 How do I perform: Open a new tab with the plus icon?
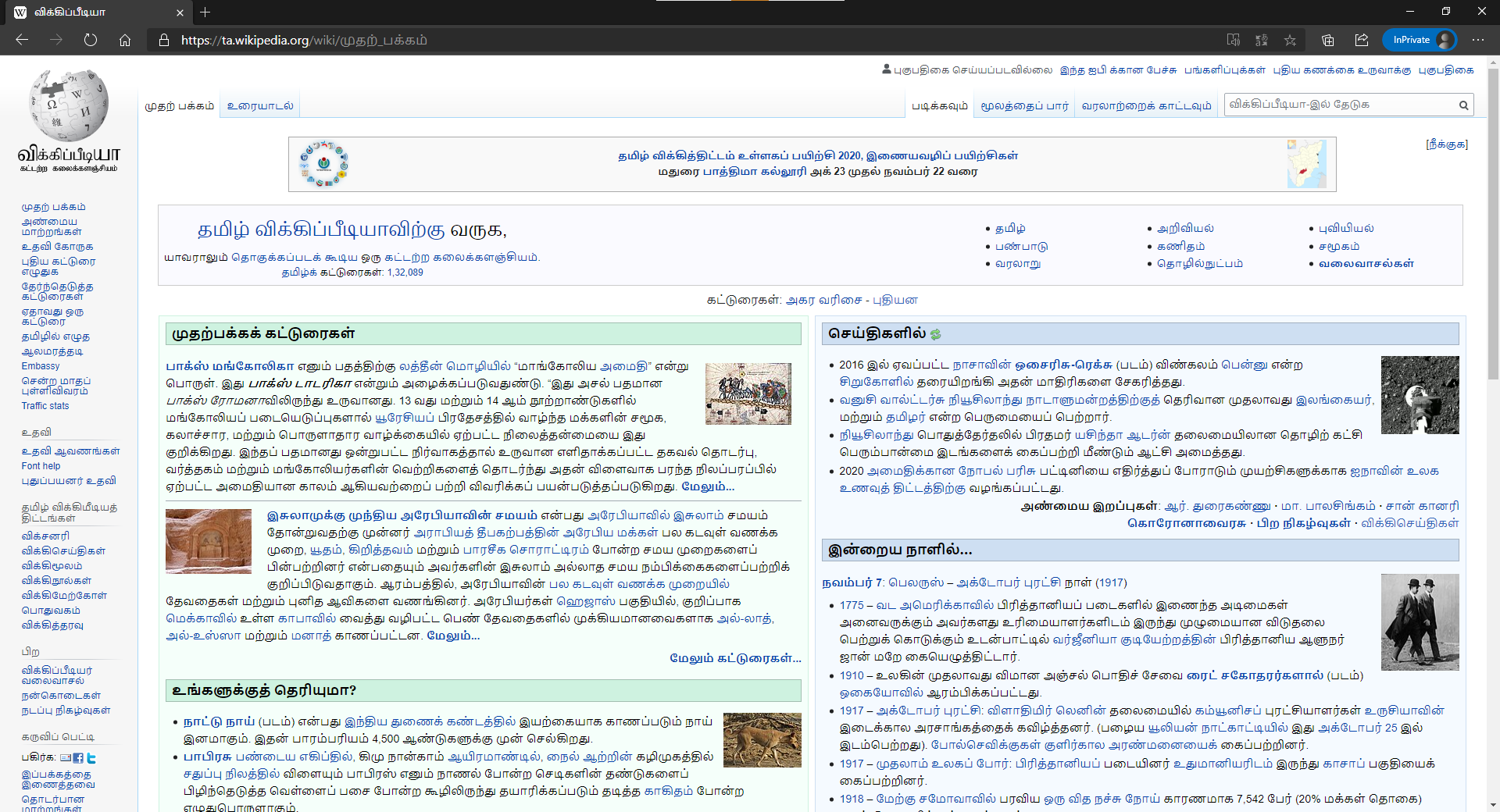205,12
